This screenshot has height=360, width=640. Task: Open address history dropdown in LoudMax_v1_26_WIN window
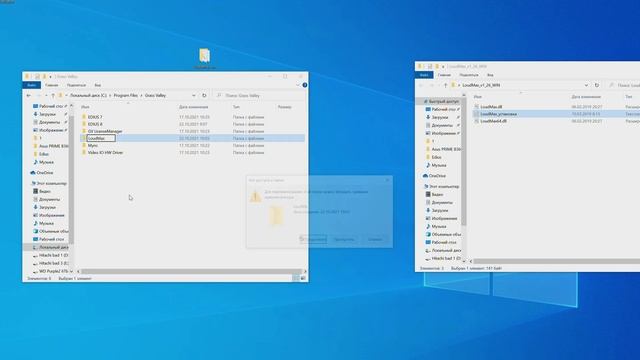coord(586,85)
